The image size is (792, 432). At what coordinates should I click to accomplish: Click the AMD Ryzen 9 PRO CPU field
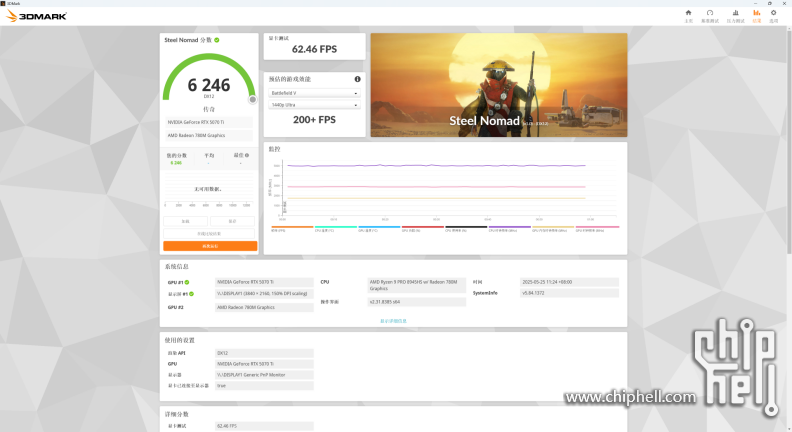click(417, 285)
